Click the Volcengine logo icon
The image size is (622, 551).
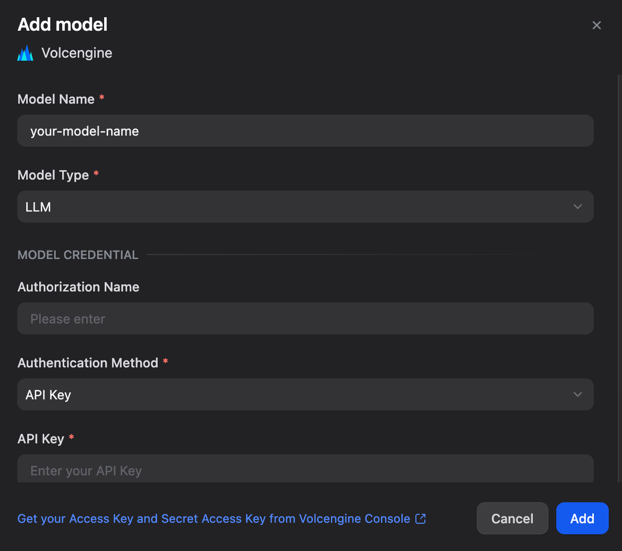pos(26,54)
